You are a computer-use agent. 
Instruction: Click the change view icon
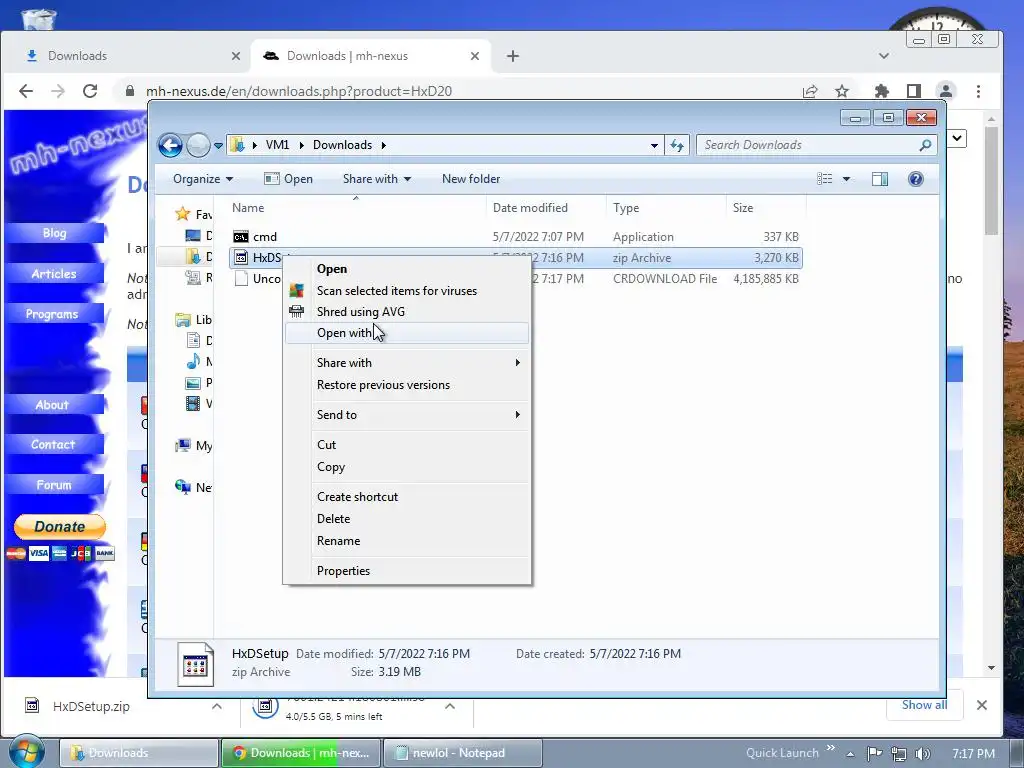pyautogui.click(x=825, y=179)
